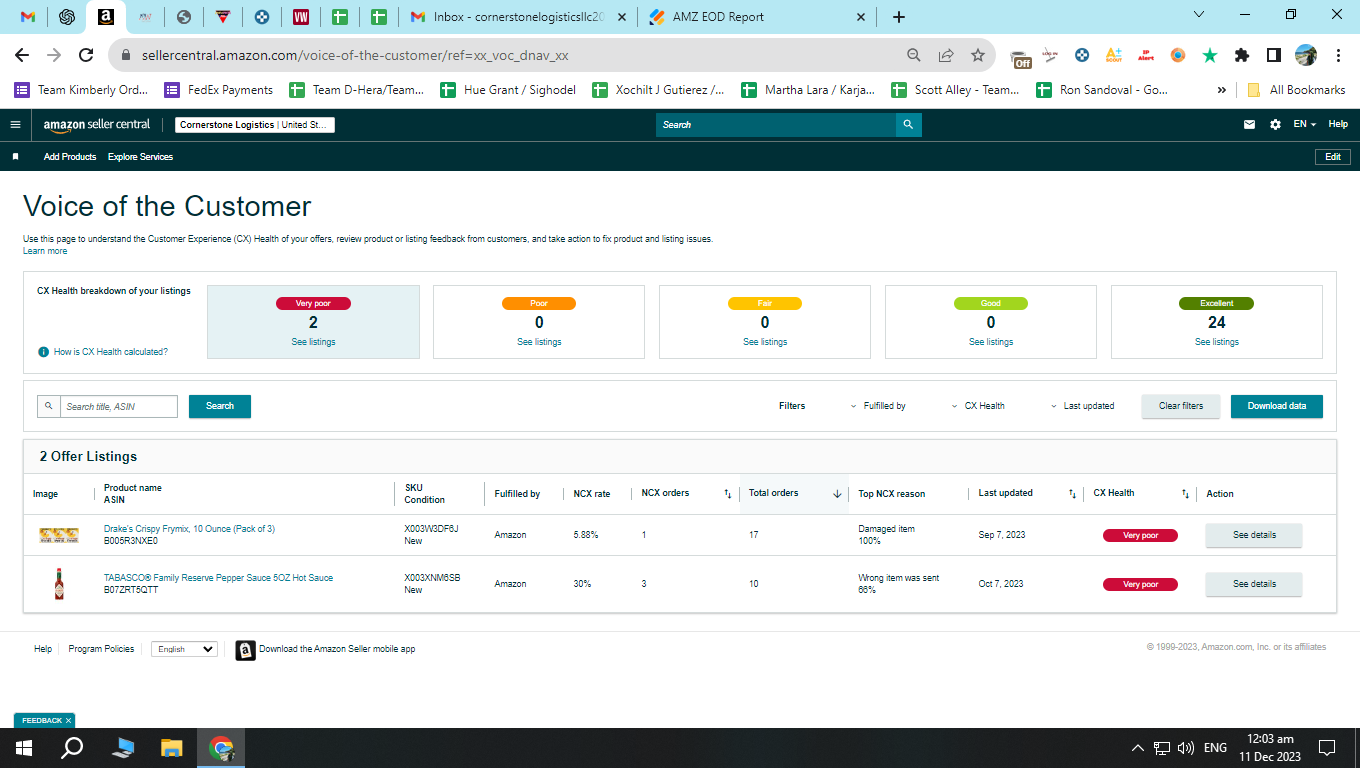Open the Windows notification center

tap(1327, 748)
